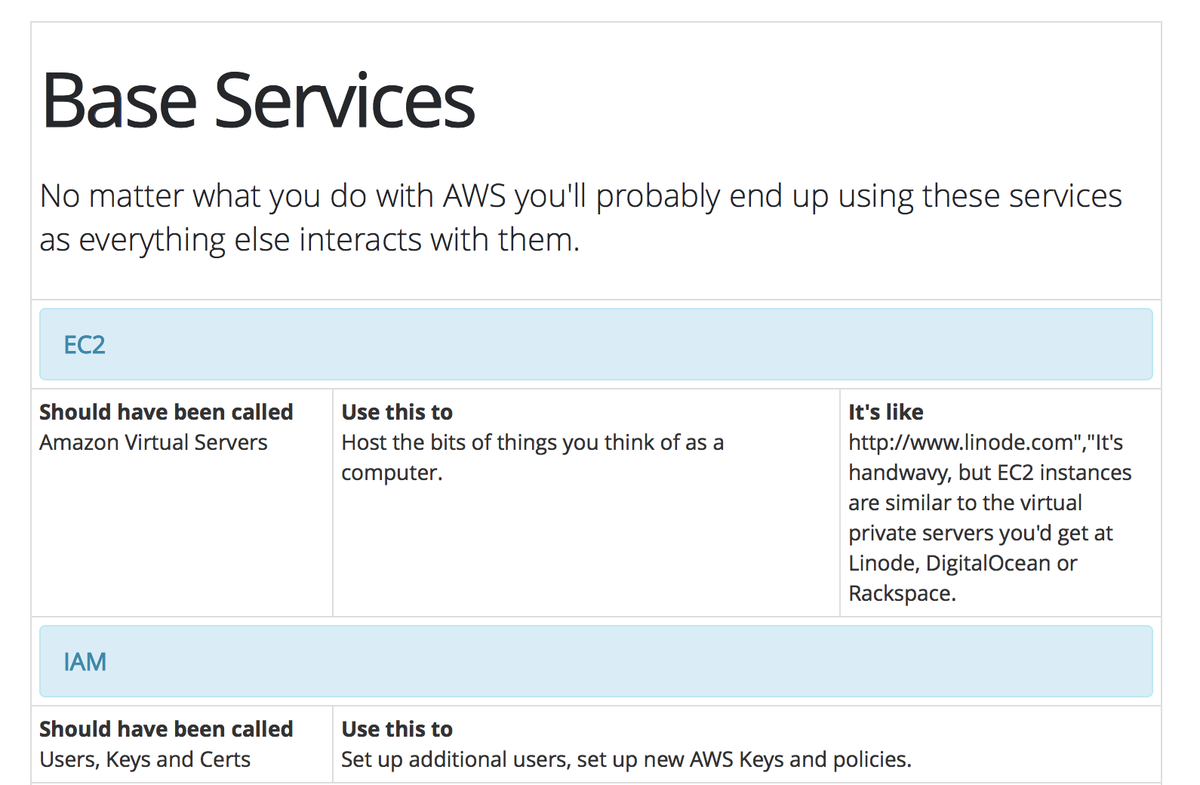This screenshot has width=1200, height=785.
Task: Select the EC2 'Should have been called' cell
Action: point(166,411)
